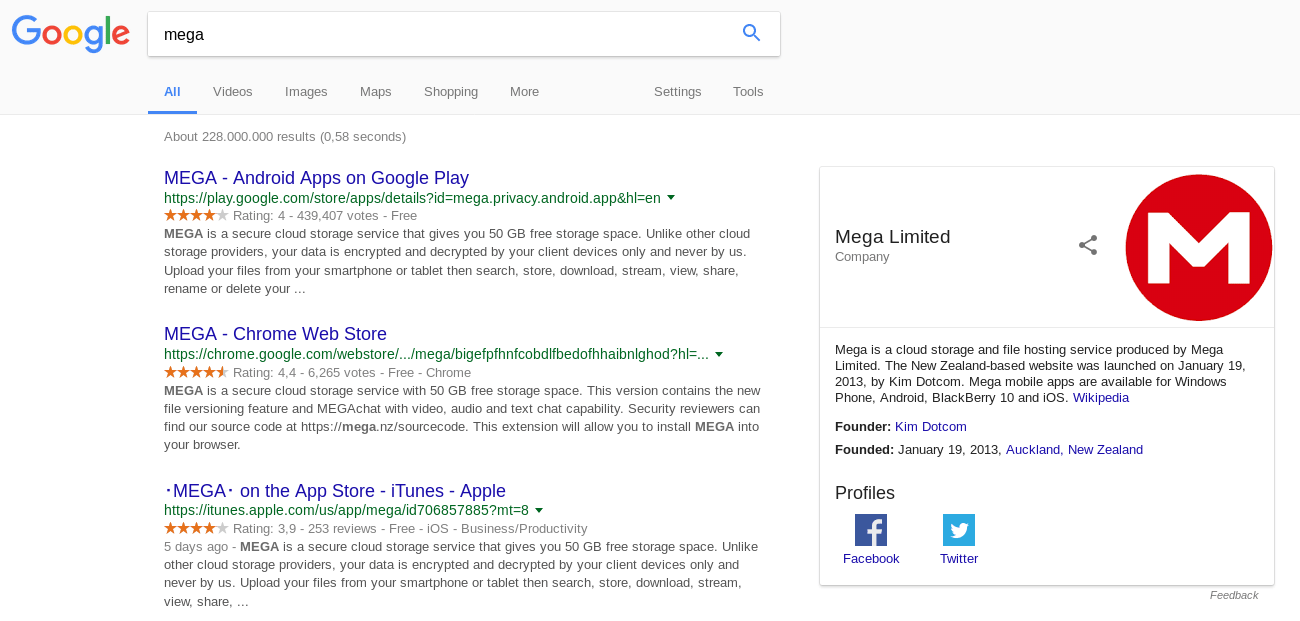Share the Mega Limited knowledge panel

[1088, 245]
